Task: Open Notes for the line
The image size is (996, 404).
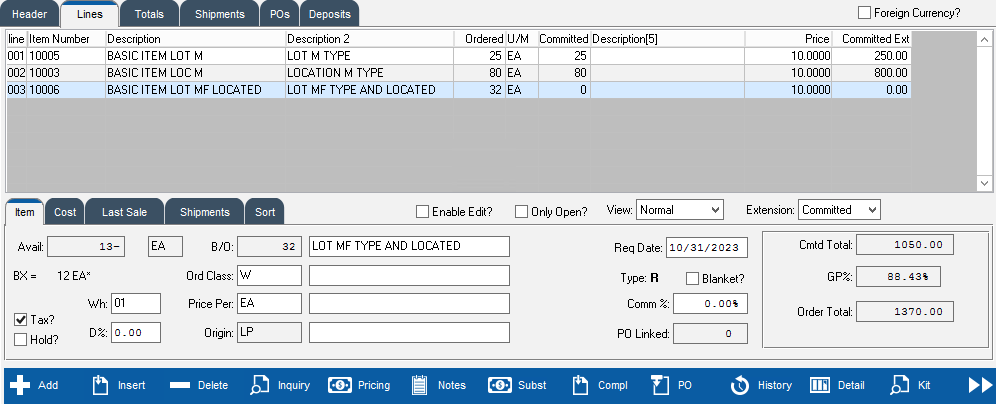Action: 420,385
